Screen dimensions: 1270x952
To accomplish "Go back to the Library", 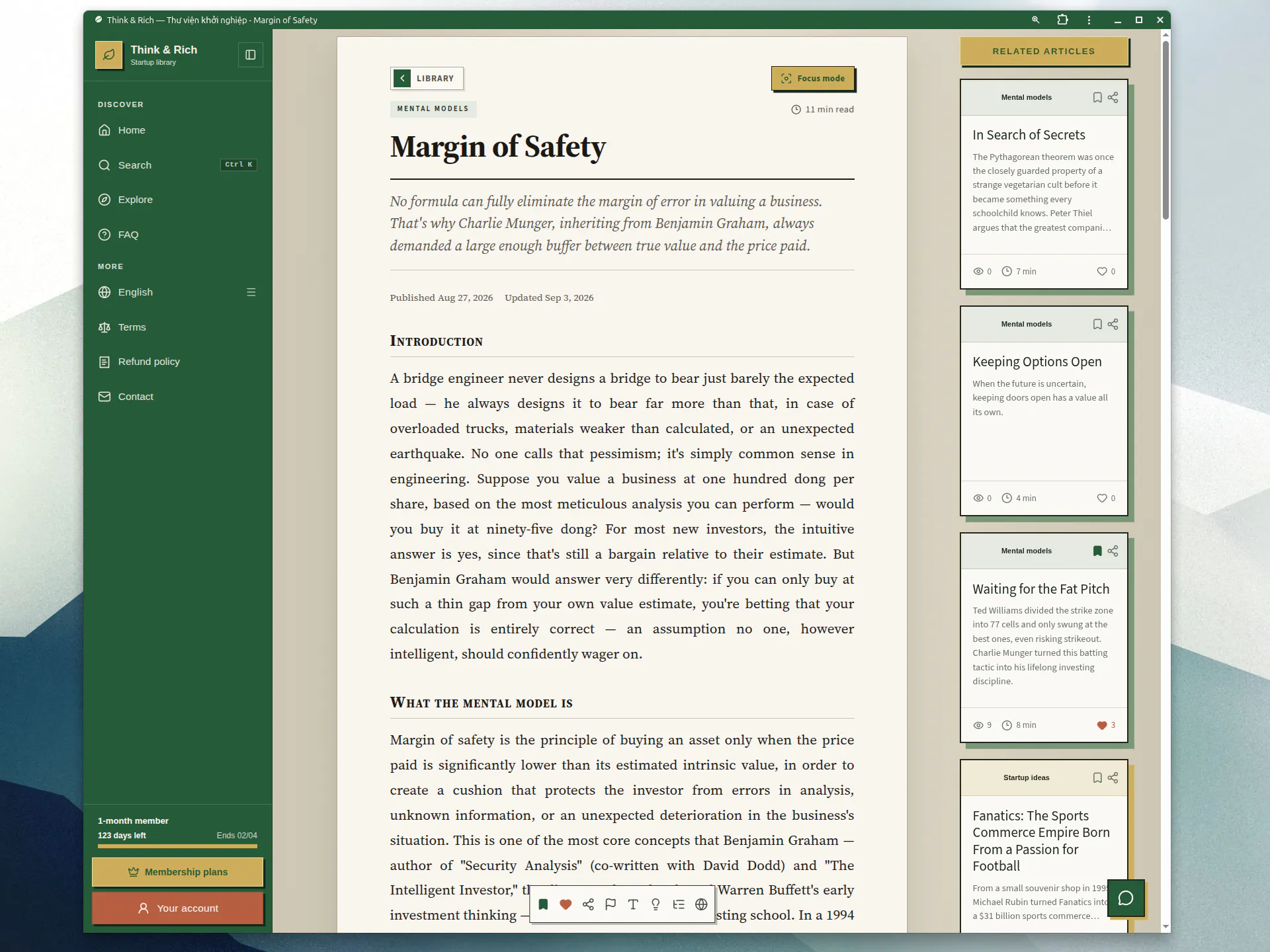I will pyautogui.click(x=427, y=78).
